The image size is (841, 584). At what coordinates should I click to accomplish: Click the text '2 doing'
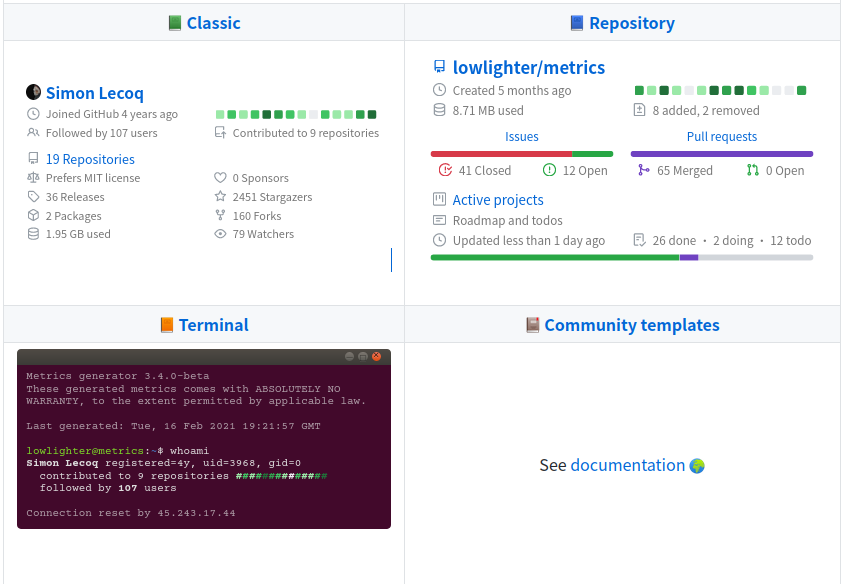733,240
